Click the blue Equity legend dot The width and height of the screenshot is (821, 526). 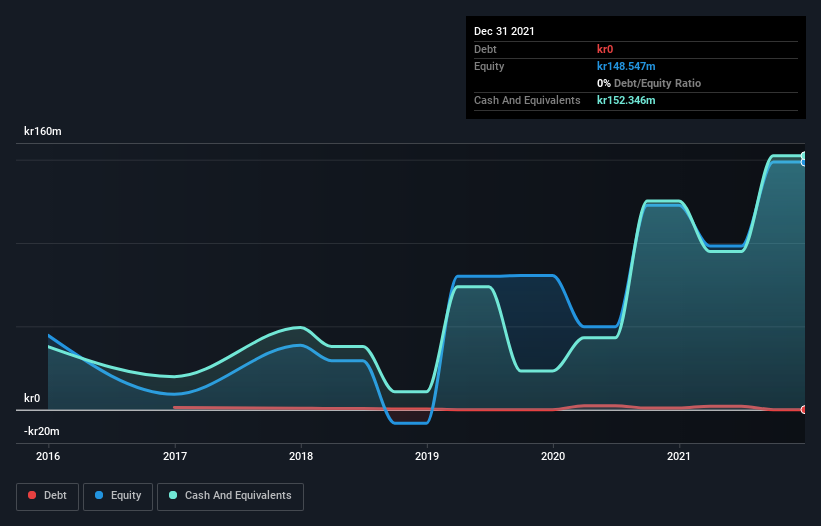click(99, 495)
